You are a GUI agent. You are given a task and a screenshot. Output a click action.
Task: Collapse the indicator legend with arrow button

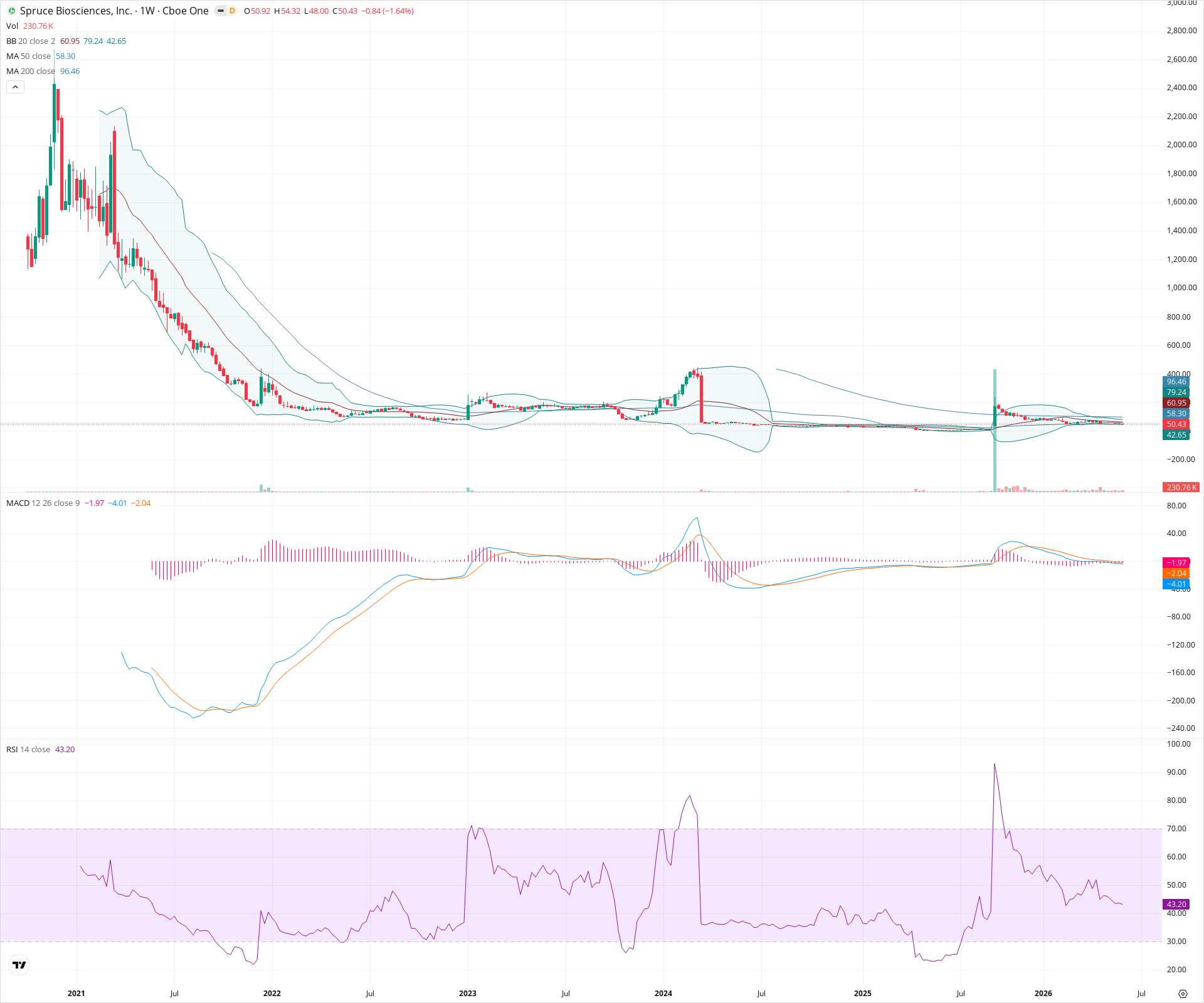tap(15, 87)
